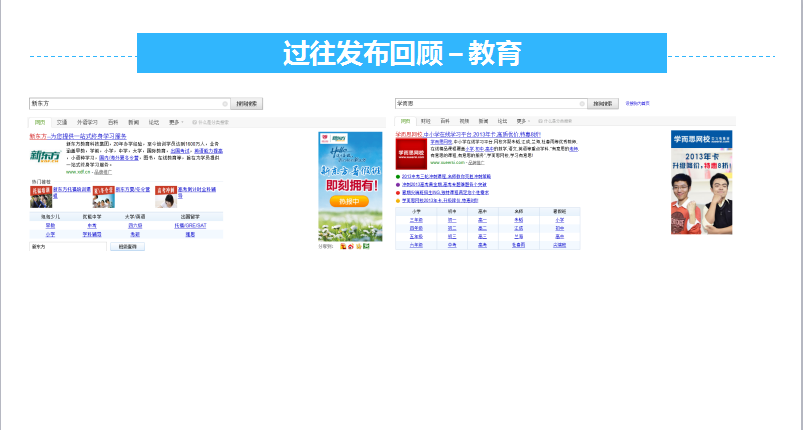Click the search field containing 学而思

point(491,104)
